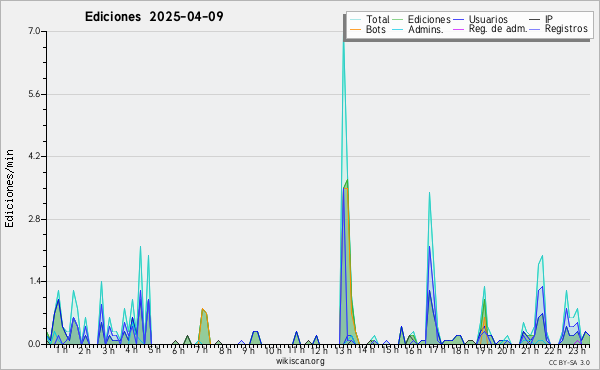This screenshot has width=600, height=370.
Task: Click the y-axis value 5.6
Action: [x=34, y=94]
